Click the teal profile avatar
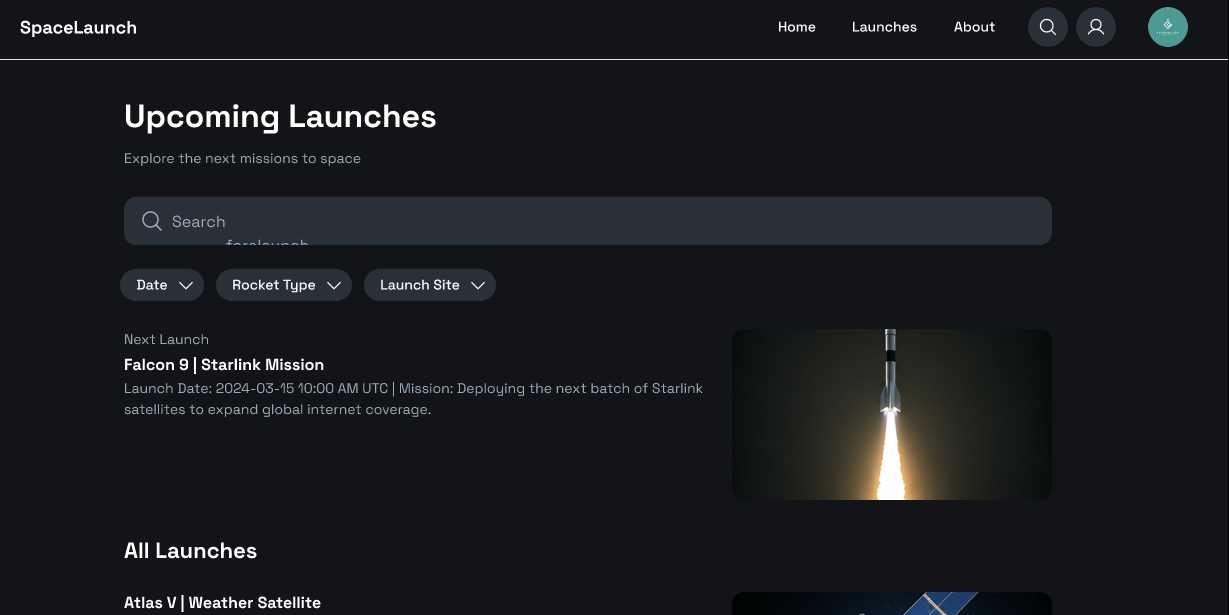1229x615 pixels. [x=1168, y=27]
